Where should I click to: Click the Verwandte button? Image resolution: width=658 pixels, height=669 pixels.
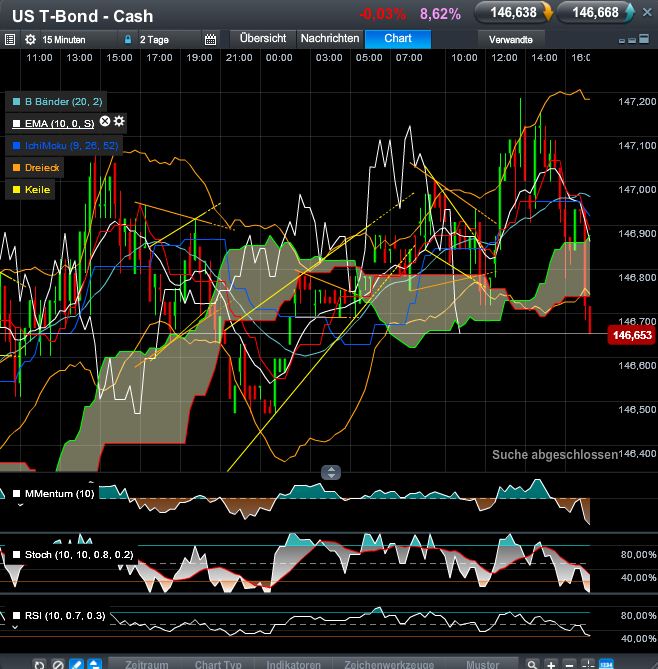(x=510, y=39)
